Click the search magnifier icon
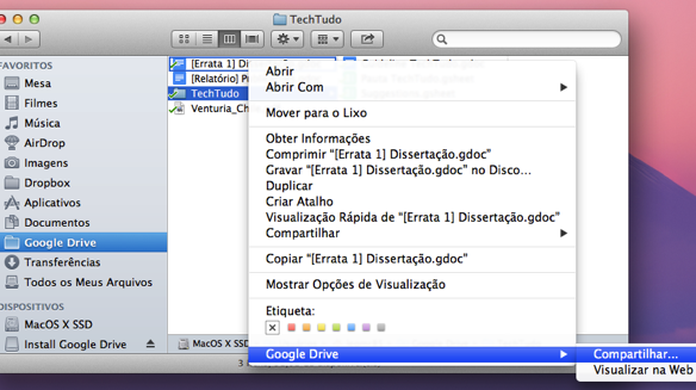The image size is (696, 390). pos(442,39)
